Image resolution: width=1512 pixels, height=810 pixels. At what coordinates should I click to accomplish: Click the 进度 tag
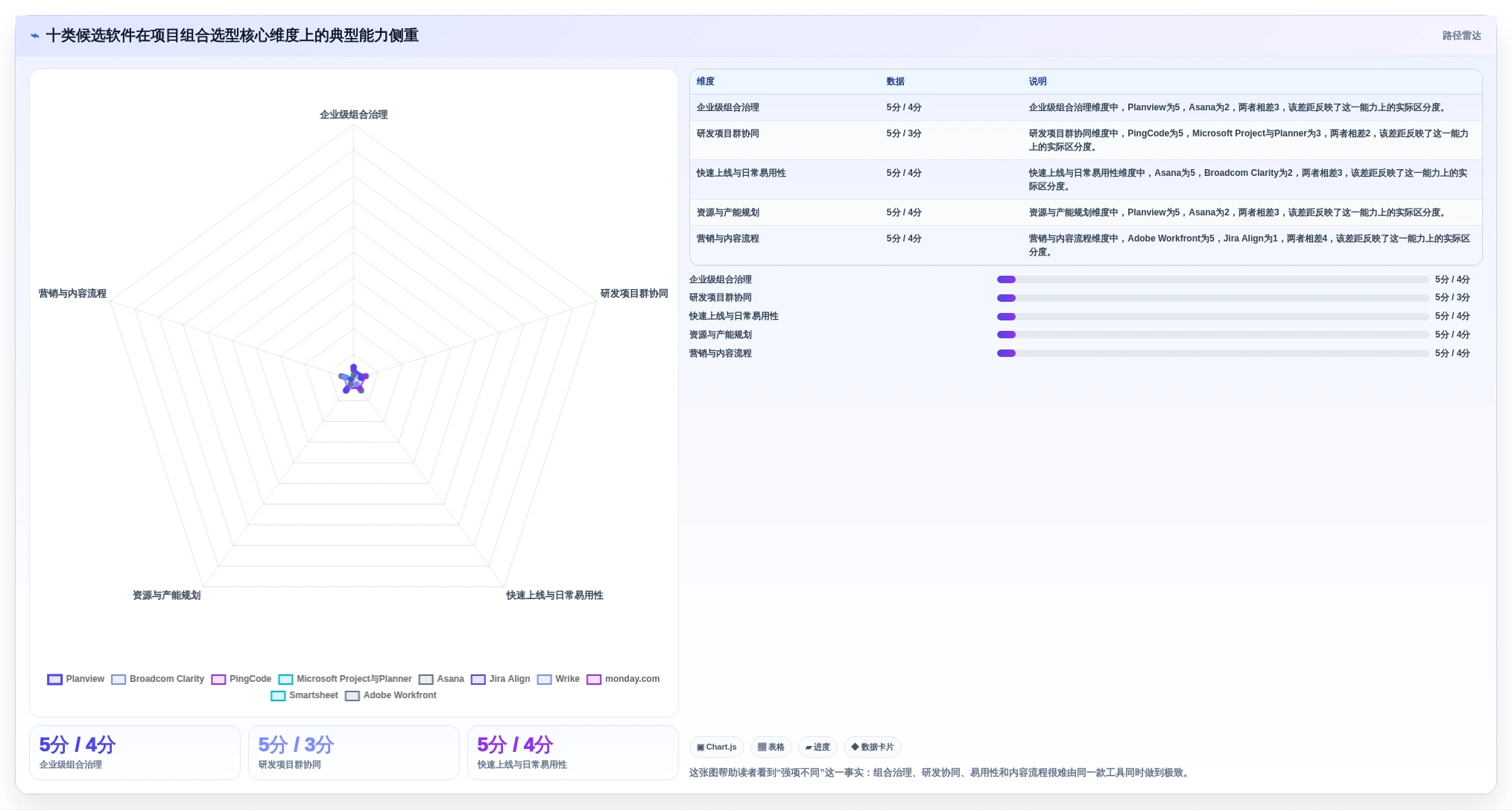click(817, 747)
